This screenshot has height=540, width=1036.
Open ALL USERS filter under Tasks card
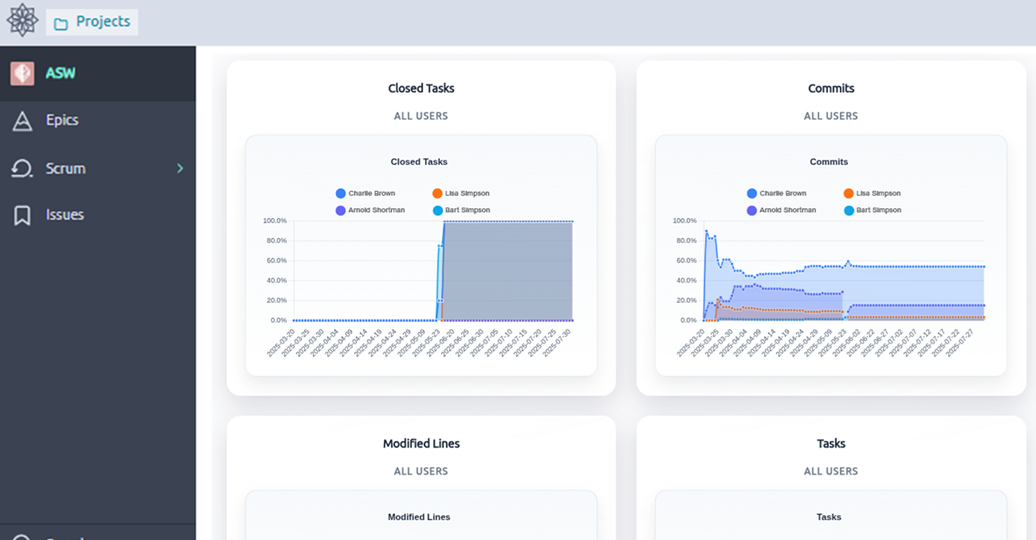click(x=831, y=471)
